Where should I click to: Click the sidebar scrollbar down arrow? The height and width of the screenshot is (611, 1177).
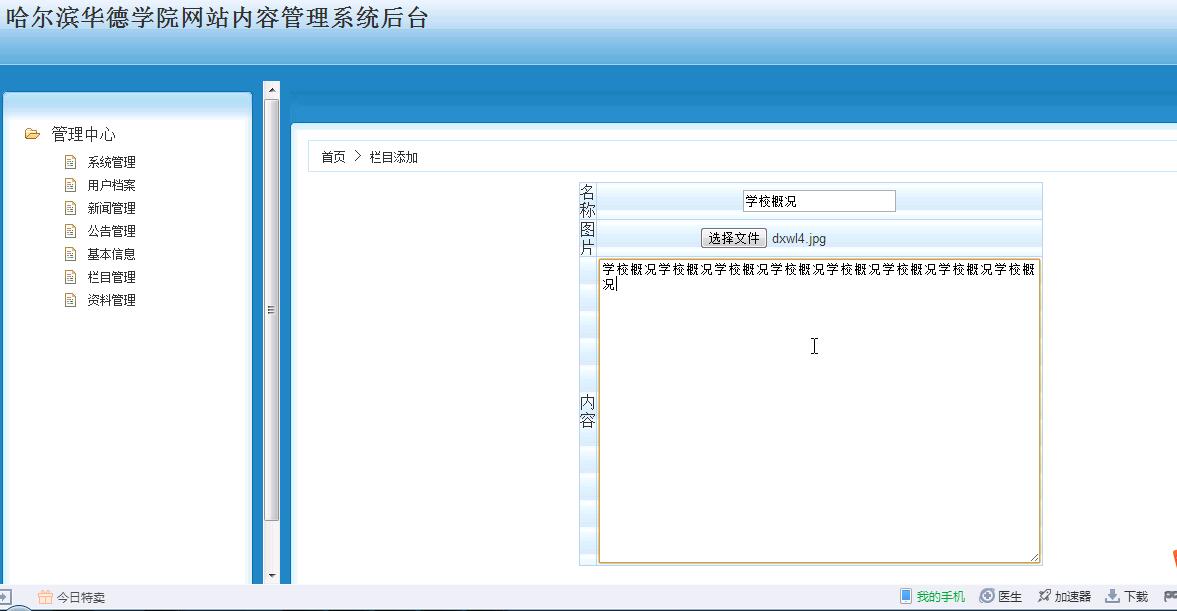[x=272, y=576]
